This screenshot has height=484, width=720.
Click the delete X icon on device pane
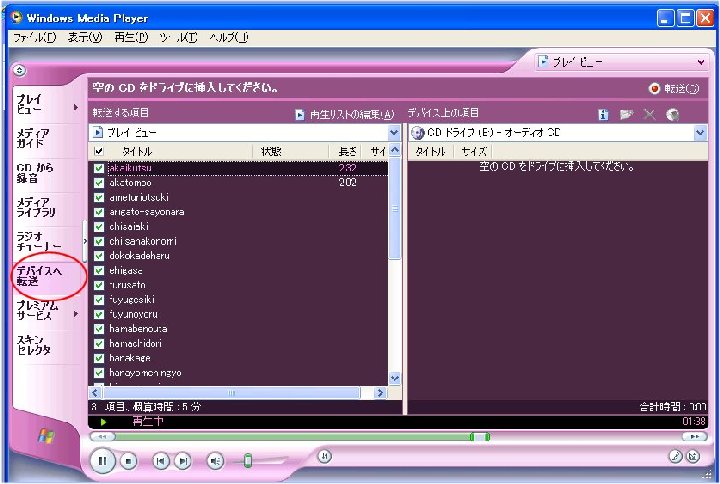(x=649, y=114)
